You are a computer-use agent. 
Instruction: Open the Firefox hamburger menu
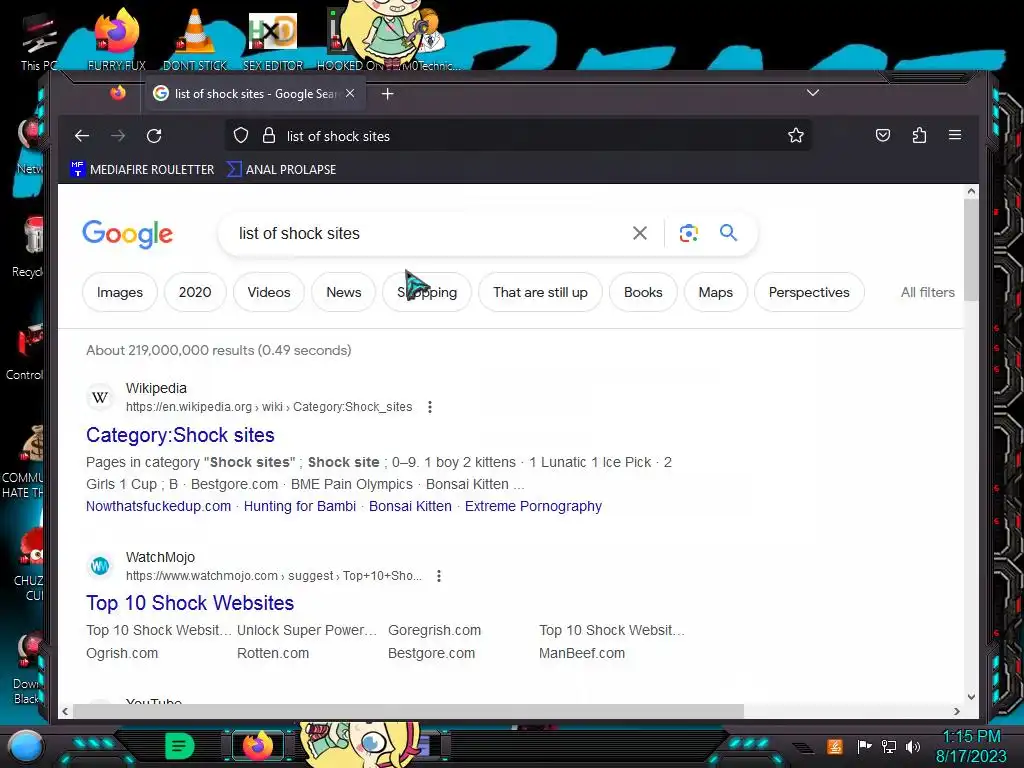pyautogui.click(x=955, y=135)
